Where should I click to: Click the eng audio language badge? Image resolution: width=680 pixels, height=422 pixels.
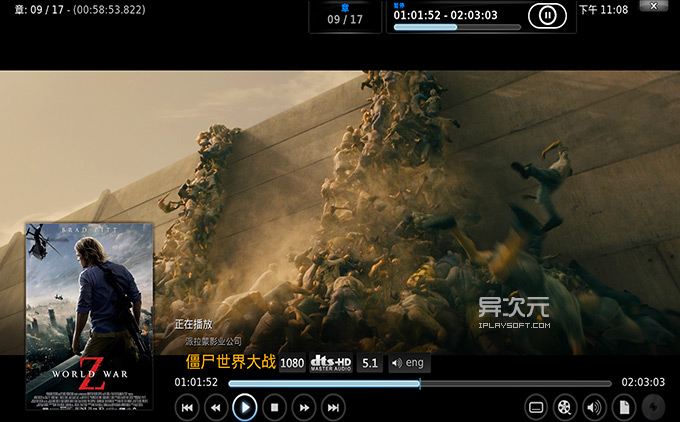(409, 363)
